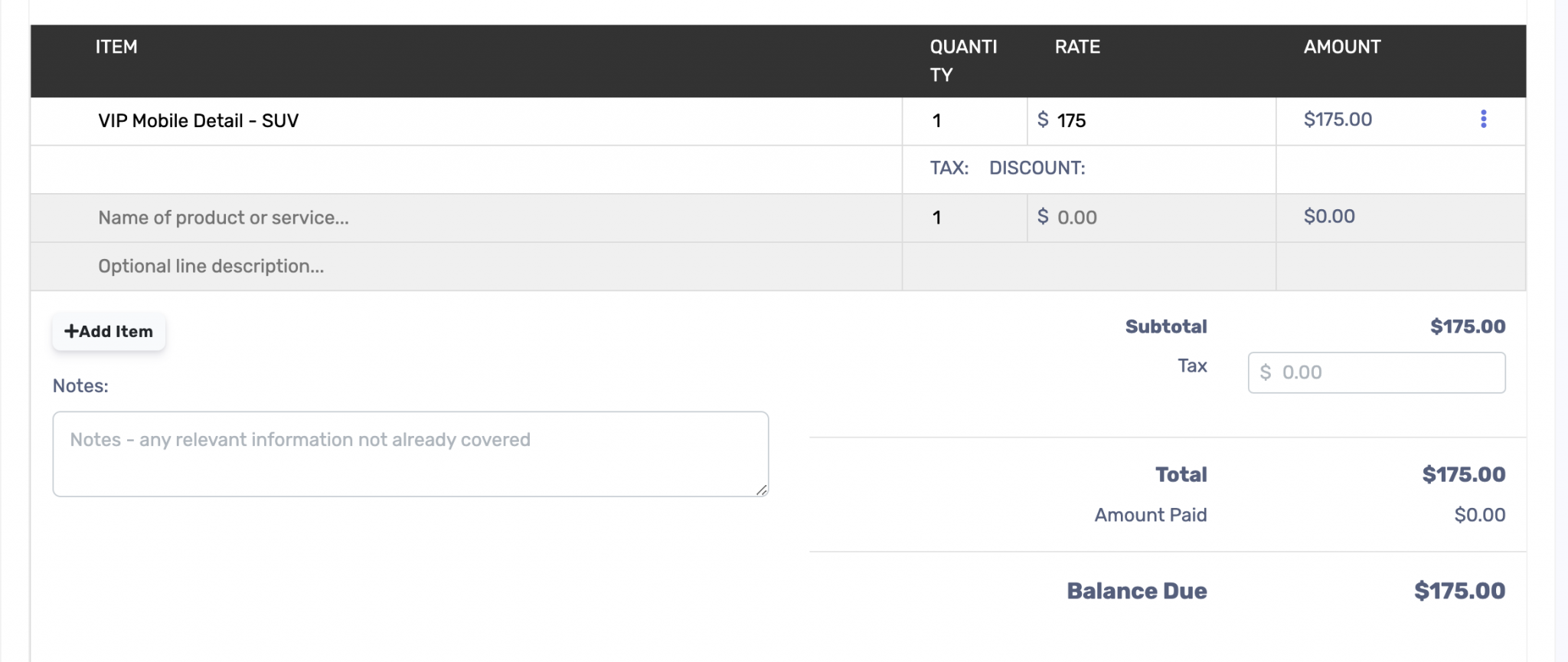Screen dimensions: 1568x662
Task: Click the Notes textarea resize handle
Action: [x=763, y=490]
